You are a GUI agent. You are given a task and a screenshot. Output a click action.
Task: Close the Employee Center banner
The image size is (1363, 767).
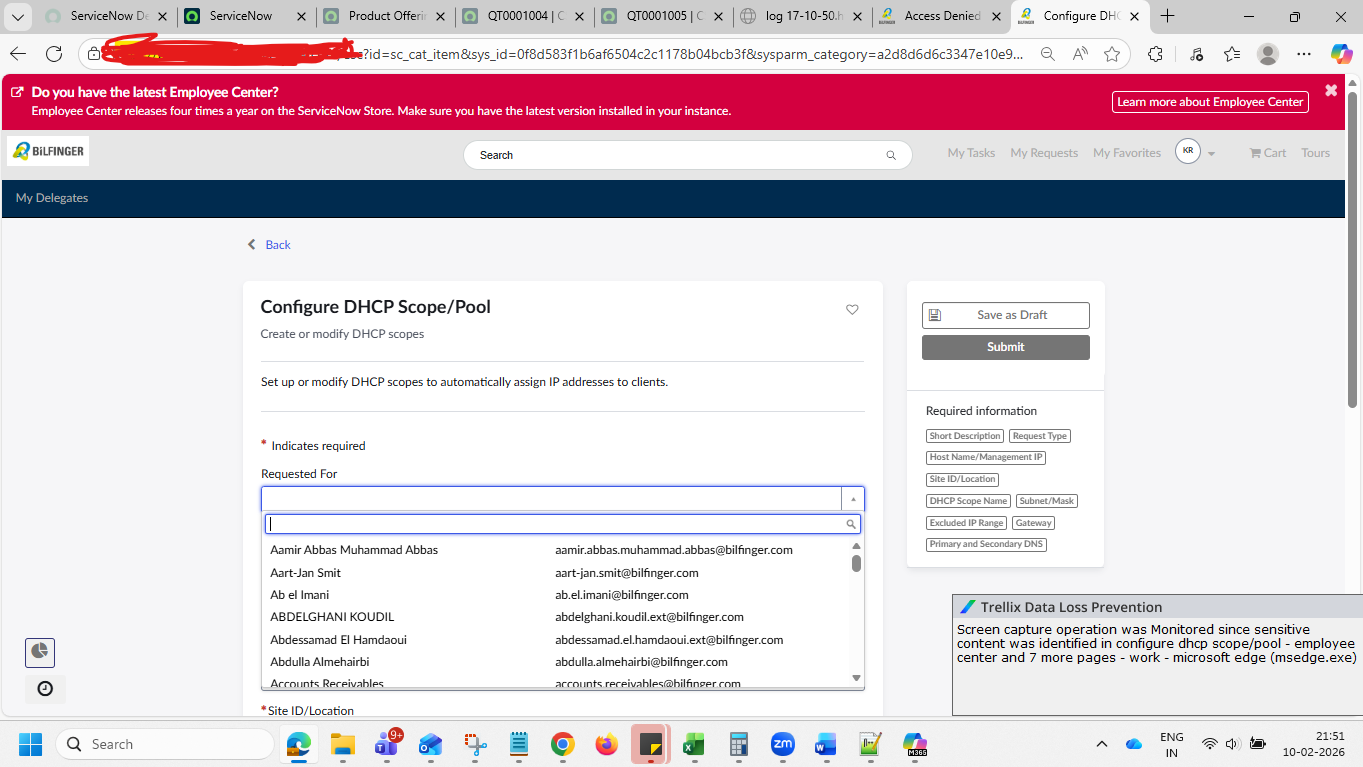(1331, 90)
